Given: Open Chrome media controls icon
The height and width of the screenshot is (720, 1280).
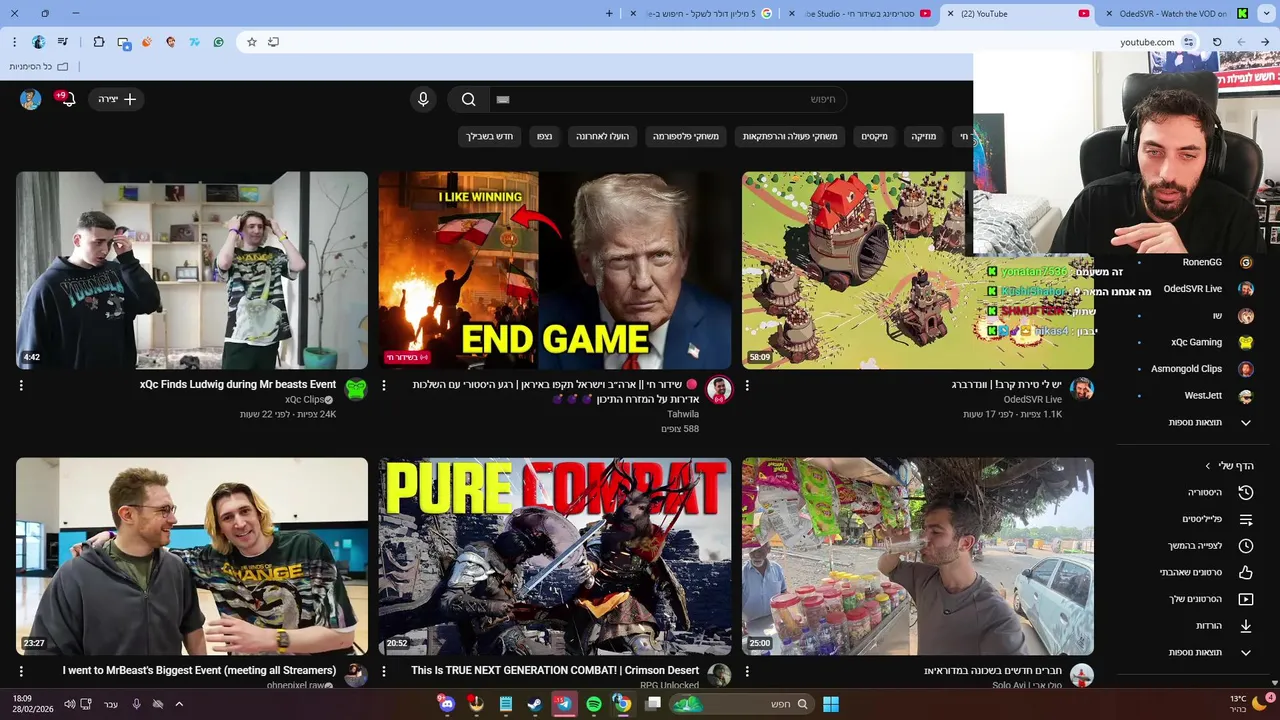Looking at the screenshot, I should pos(63,42).
